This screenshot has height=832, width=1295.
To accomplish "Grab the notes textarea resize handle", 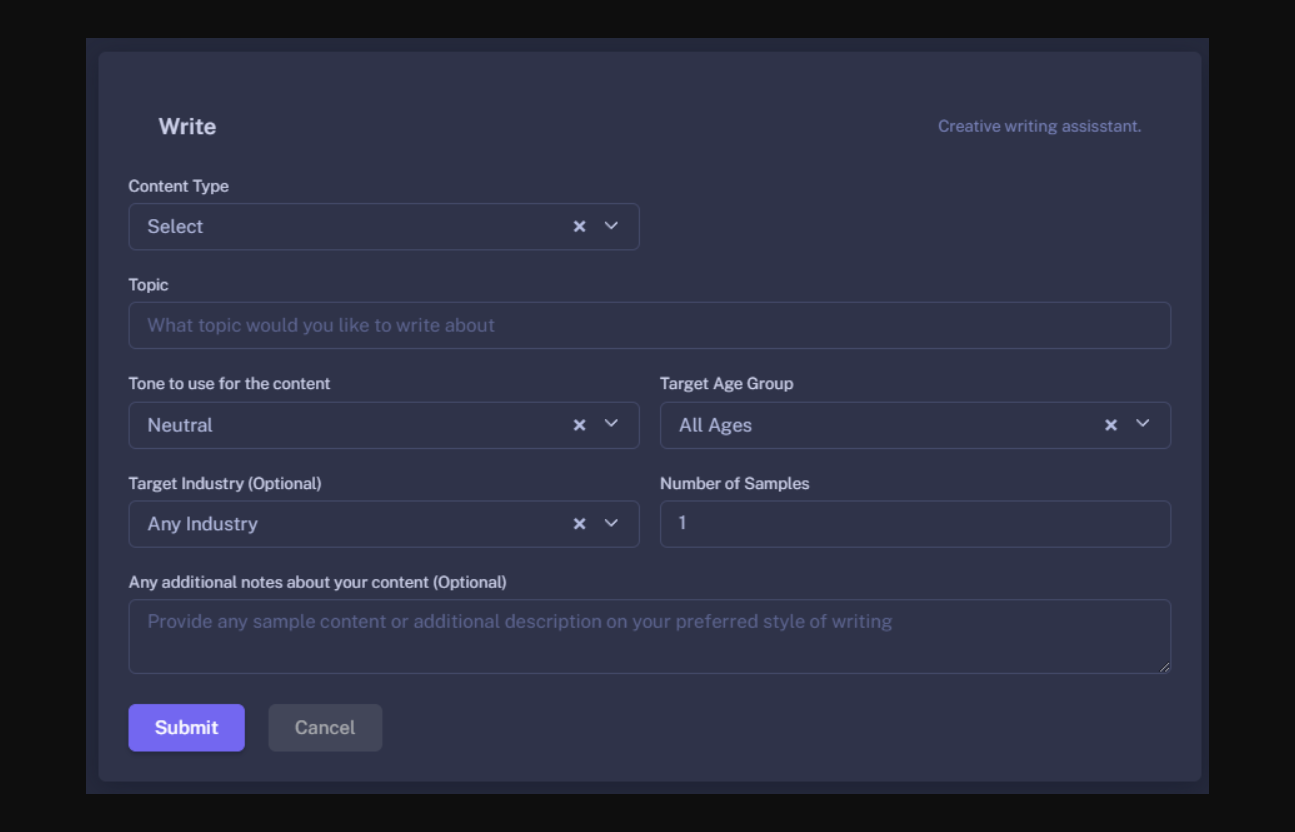I will 1165,667.
